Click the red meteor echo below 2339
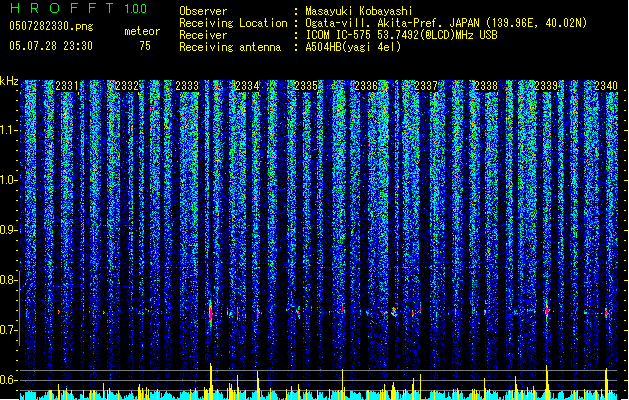Image resolution: width=629 pixels, height=400 pixels. [x=547, y=311]
